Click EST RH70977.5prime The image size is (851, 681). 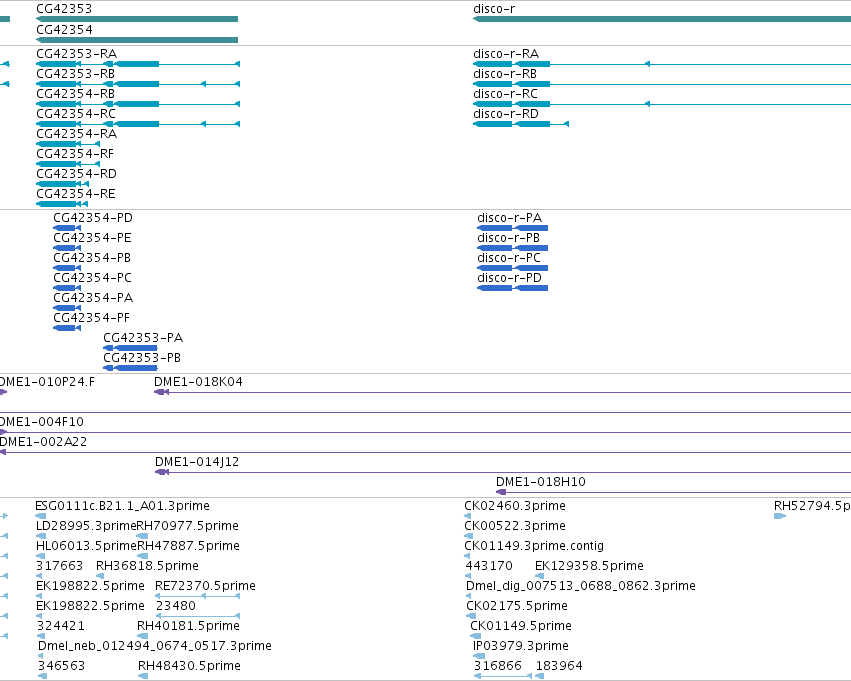pyautogui.click(x=188, y=526)
